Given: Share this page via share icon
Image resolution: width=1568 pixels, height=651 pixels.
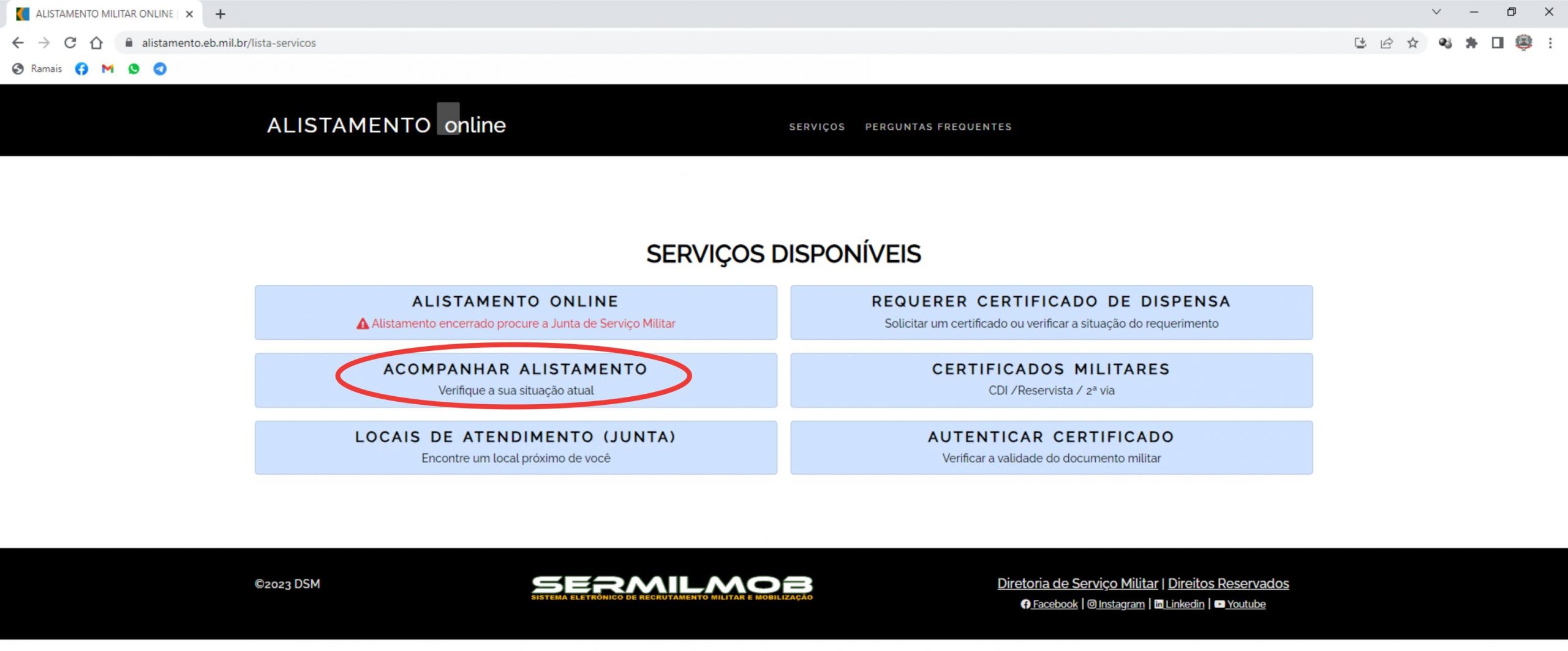Looking at the screenshot, I should click(1387, 43).
